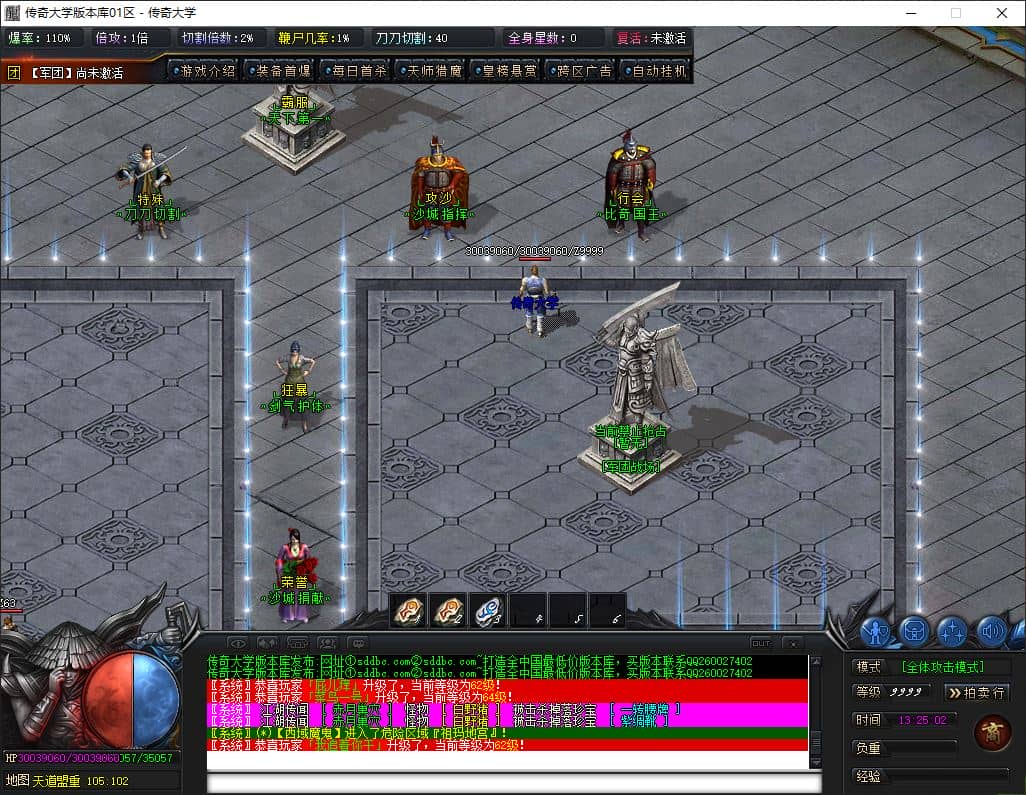
Task: Toggle the shout channel icon in chat bar
Action: tap(267, 643)
